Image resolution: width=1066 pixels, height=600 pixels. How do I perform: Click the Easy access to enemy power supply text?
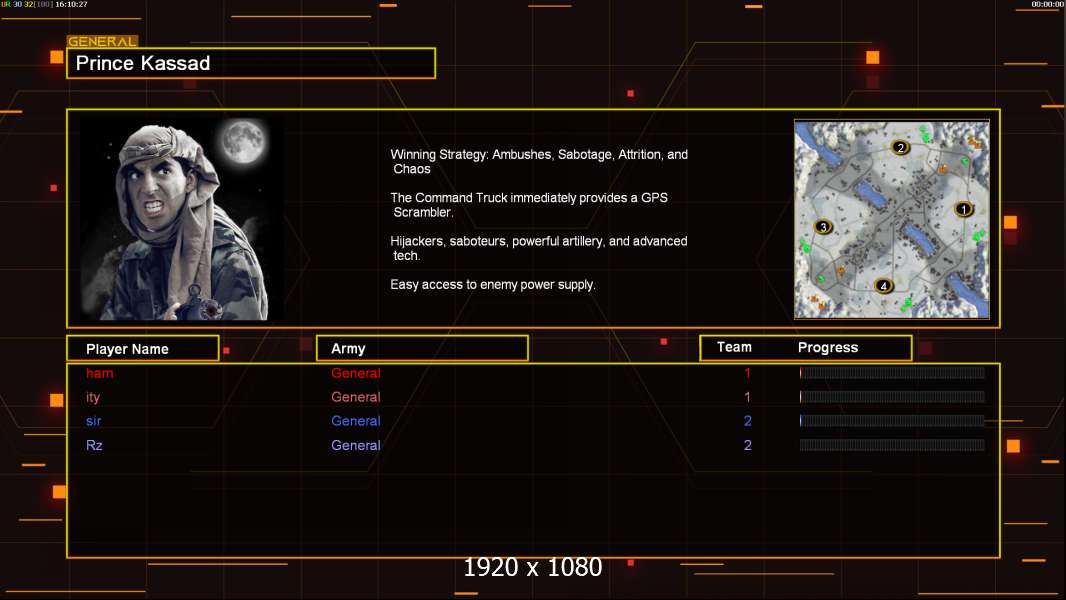coord(493,285)
